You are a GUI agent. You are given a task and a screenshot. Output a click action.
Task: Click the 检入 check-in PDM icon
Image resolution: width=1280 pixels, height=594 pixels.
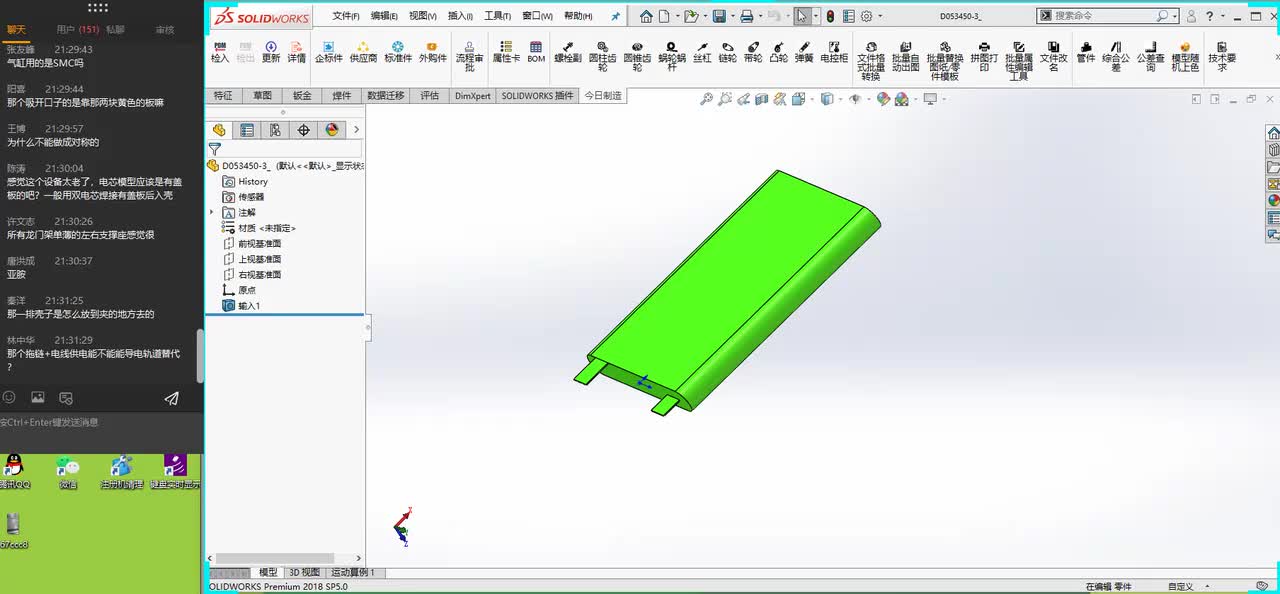click(x=220, y=52)
